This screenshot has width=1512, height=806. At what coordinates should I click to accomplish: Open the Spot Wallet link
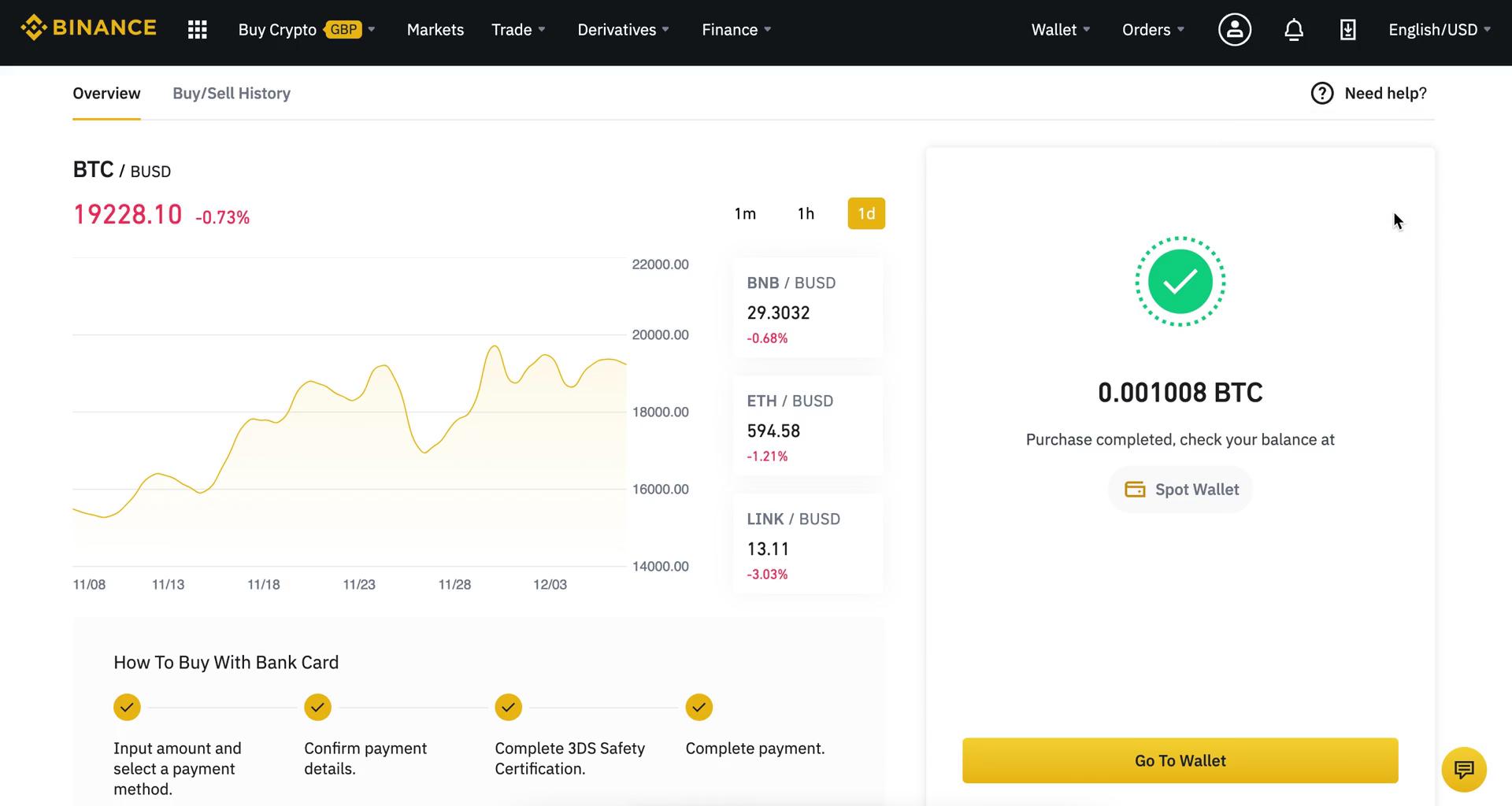click(x=1180, y=490)
